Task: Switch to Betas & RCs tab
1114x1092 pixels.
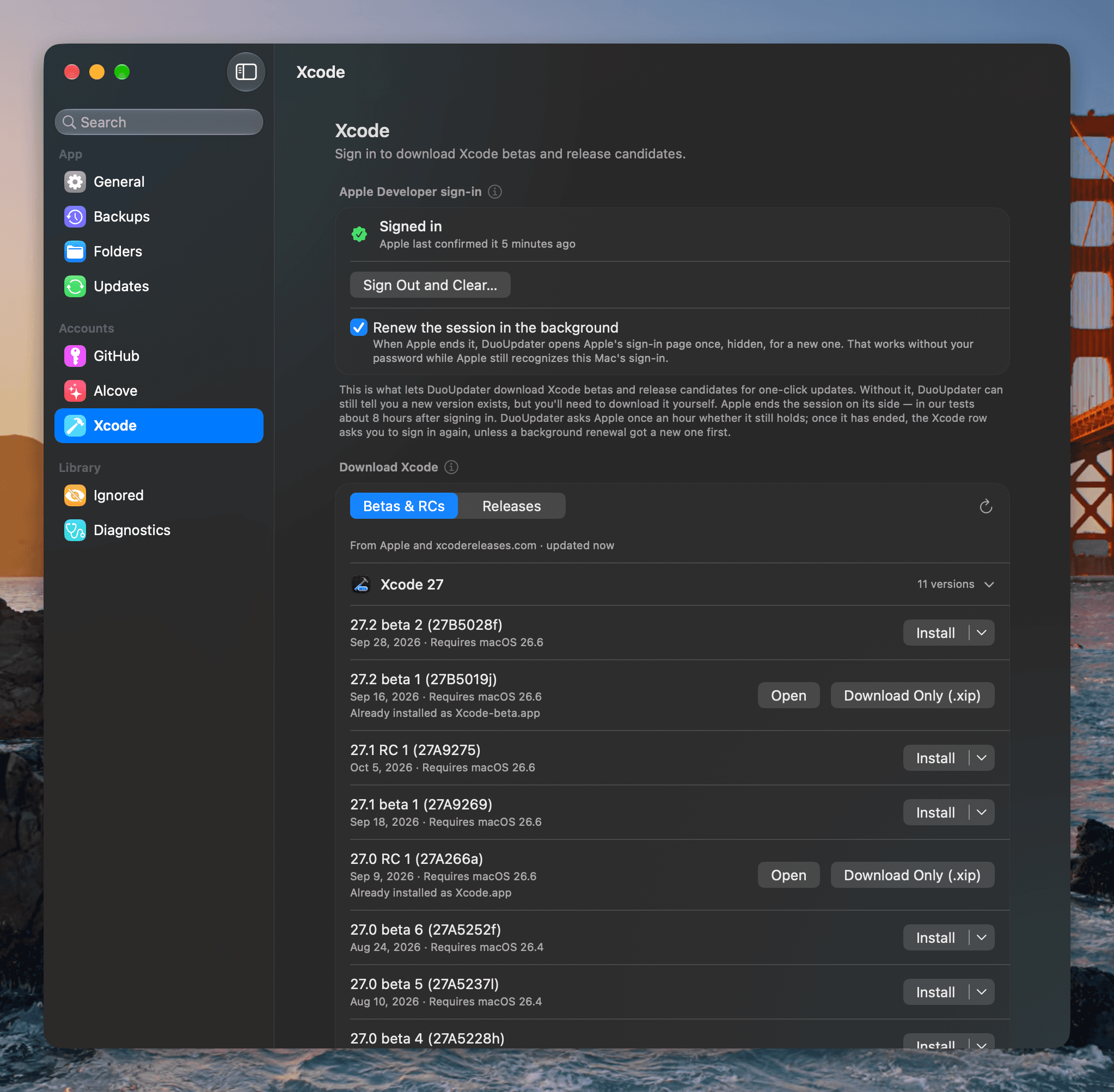Action: coord(404,506)
